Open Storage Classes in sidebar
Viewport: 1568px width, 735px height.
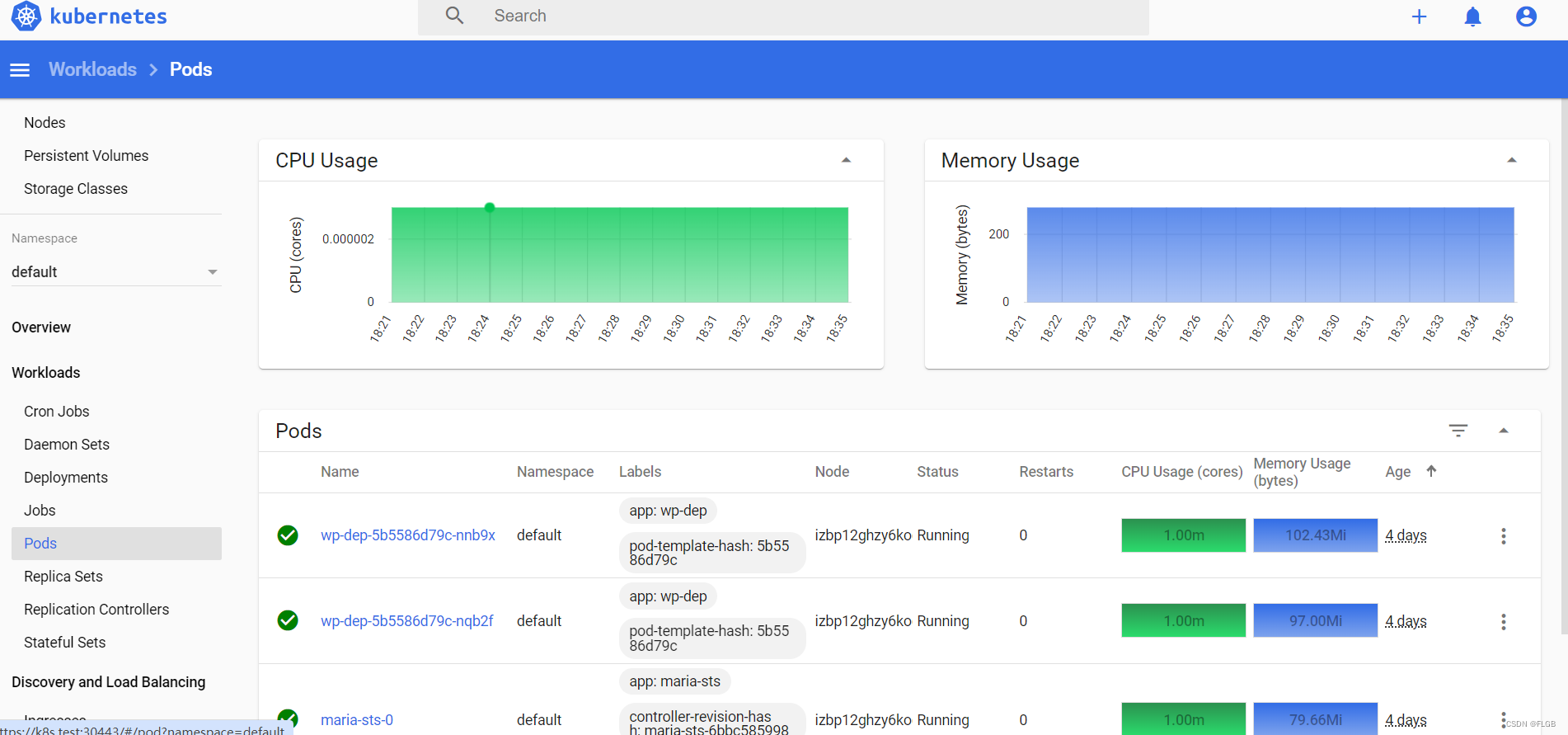pos(76,189)
